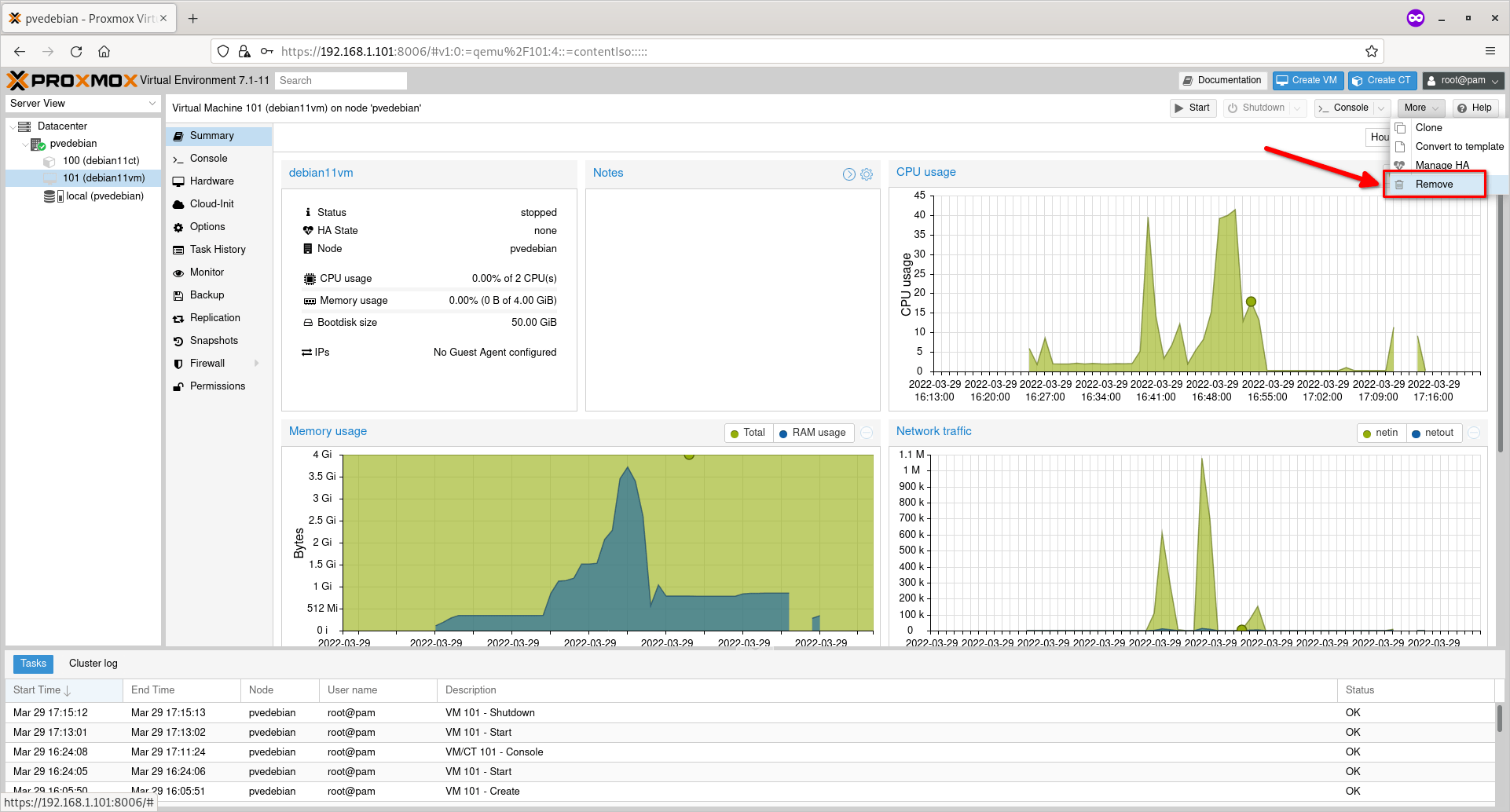Choose Convert to template
Screen dimensions: 1510x812
[1448, 147]
